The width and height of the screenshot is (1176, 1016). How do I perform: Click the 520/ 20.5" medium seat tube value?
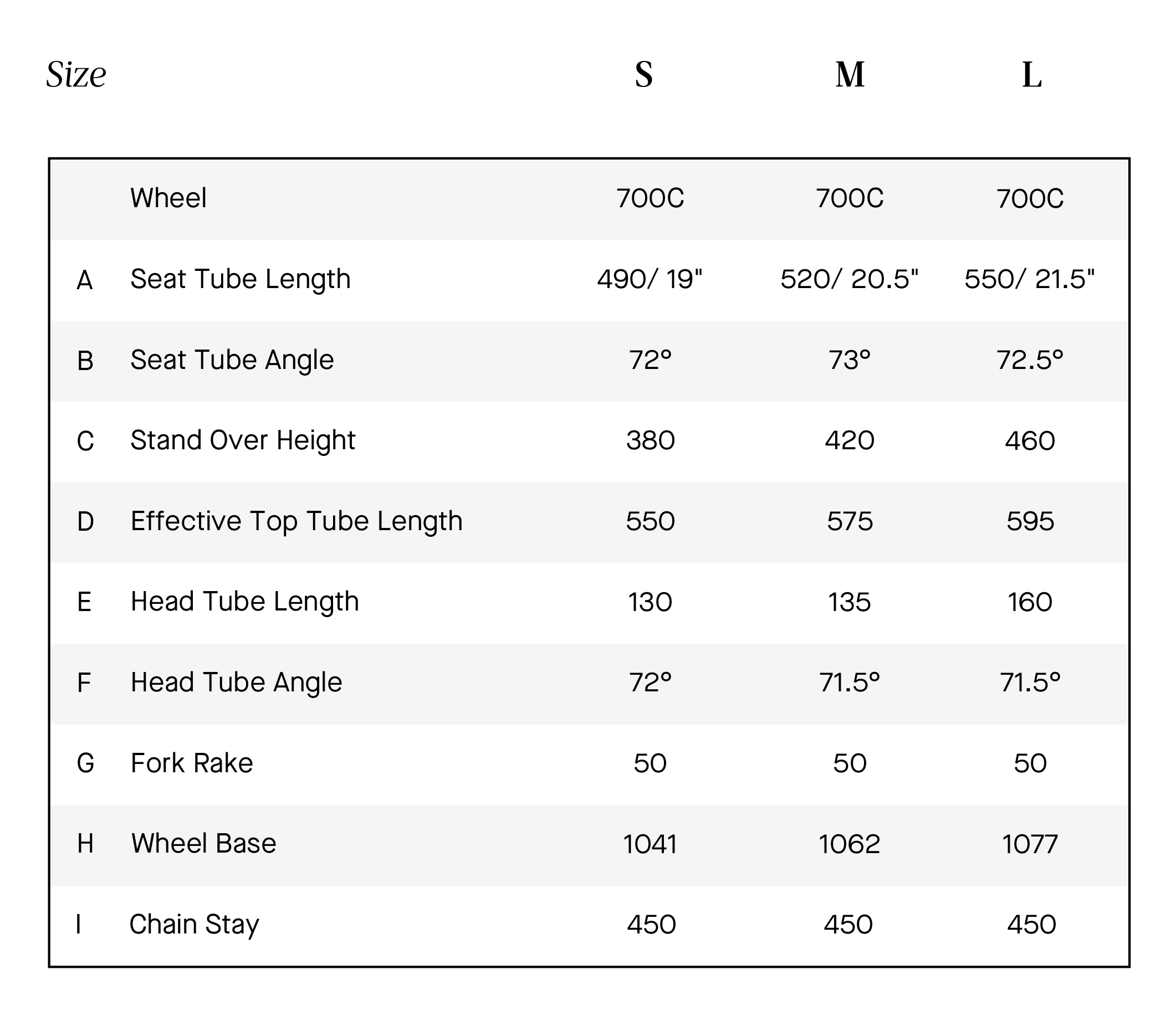click(849, 279)
